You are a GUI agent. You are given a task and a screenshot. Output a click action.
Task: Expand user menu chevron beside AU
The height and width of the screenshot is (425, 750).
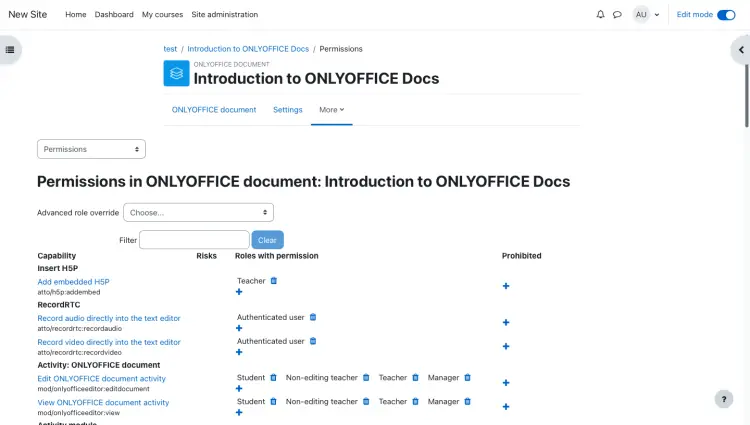[657, 15]
